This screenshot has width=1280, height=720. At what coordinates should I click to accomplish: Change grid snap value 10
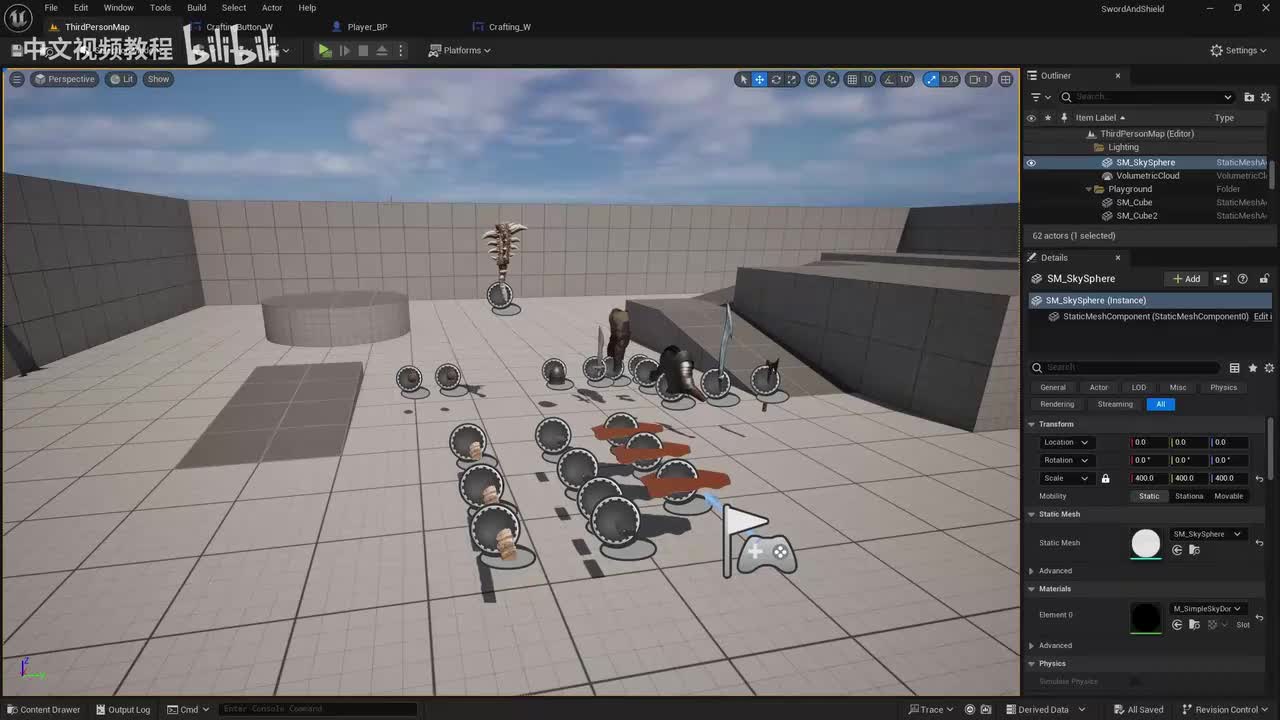click(x=868, y=79)
